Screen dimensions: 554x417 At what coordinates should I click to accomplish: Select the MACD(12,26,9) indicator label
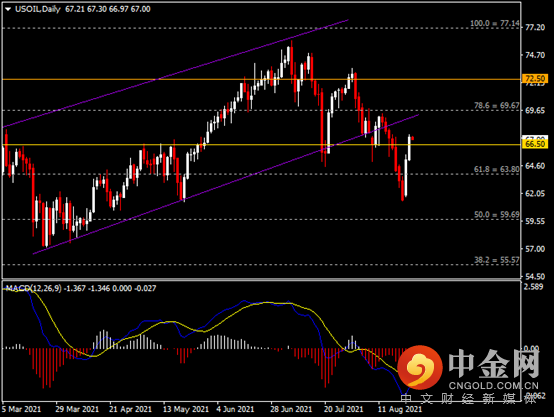[x=33, y=288]
